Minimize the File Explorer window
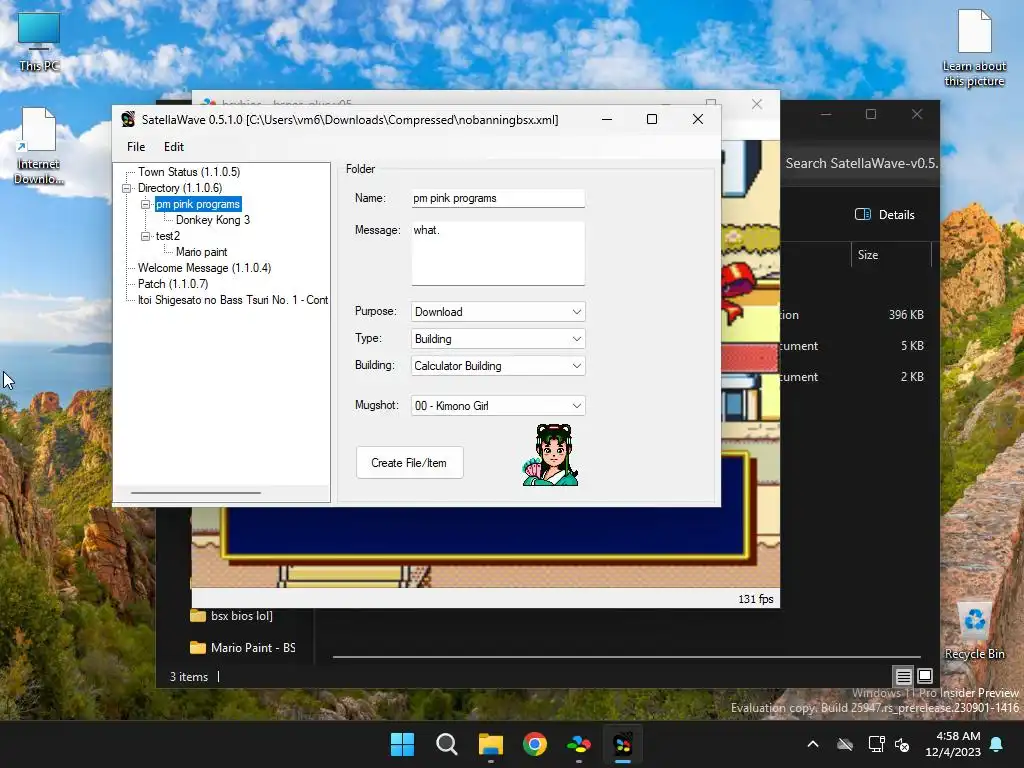1024x768 pixels. coord(826,114)
